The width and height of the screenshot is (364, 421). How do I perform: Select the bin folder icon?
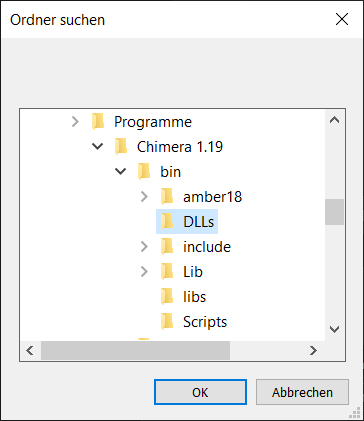(x=144, y=172)
